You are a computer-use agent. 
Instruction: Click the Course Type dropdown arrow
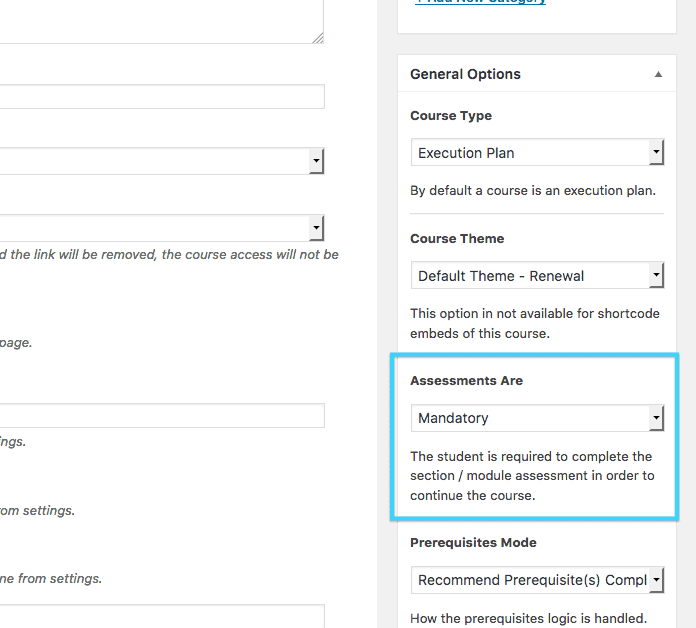pyautogui.click(x=656, y=152)
